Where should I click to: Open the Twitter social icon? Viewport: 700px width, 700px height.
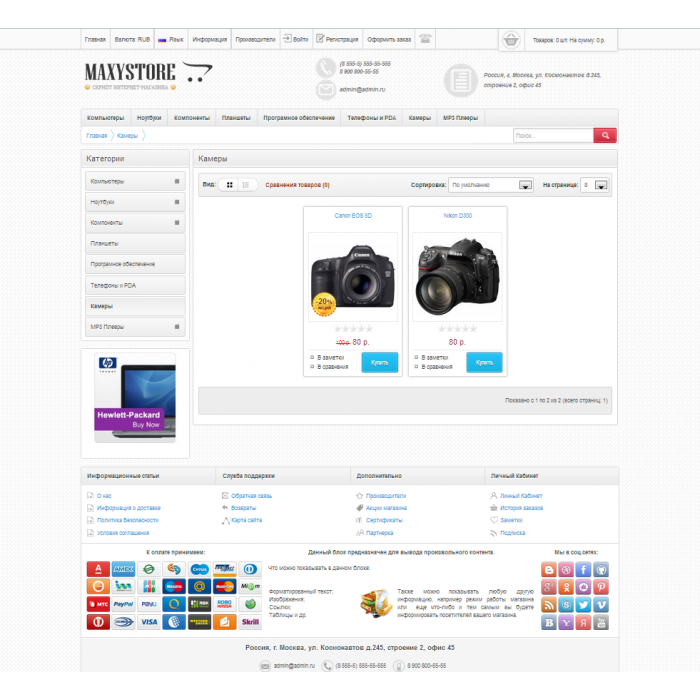tap(583, 605)
